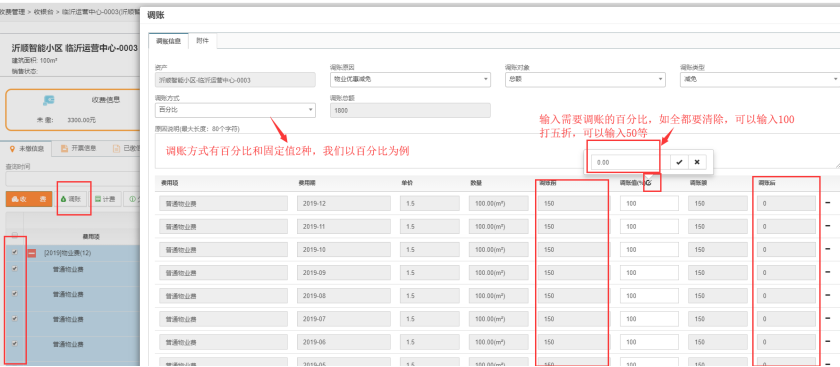
Task: Click the 未缴 amount 3300.00元
Action: pos(81,121)
